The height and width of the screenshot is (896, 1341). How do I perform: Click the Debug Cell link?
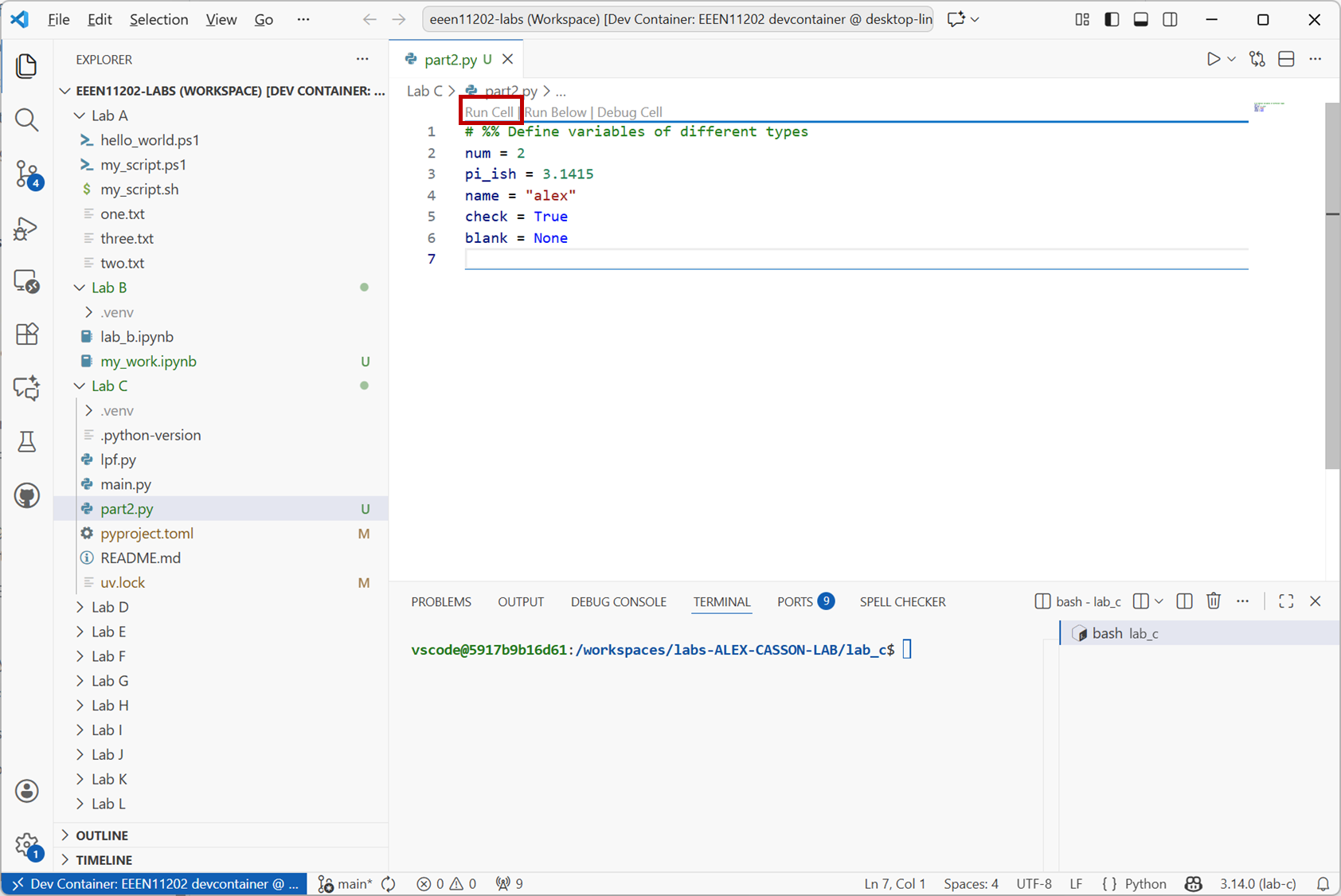629,112
